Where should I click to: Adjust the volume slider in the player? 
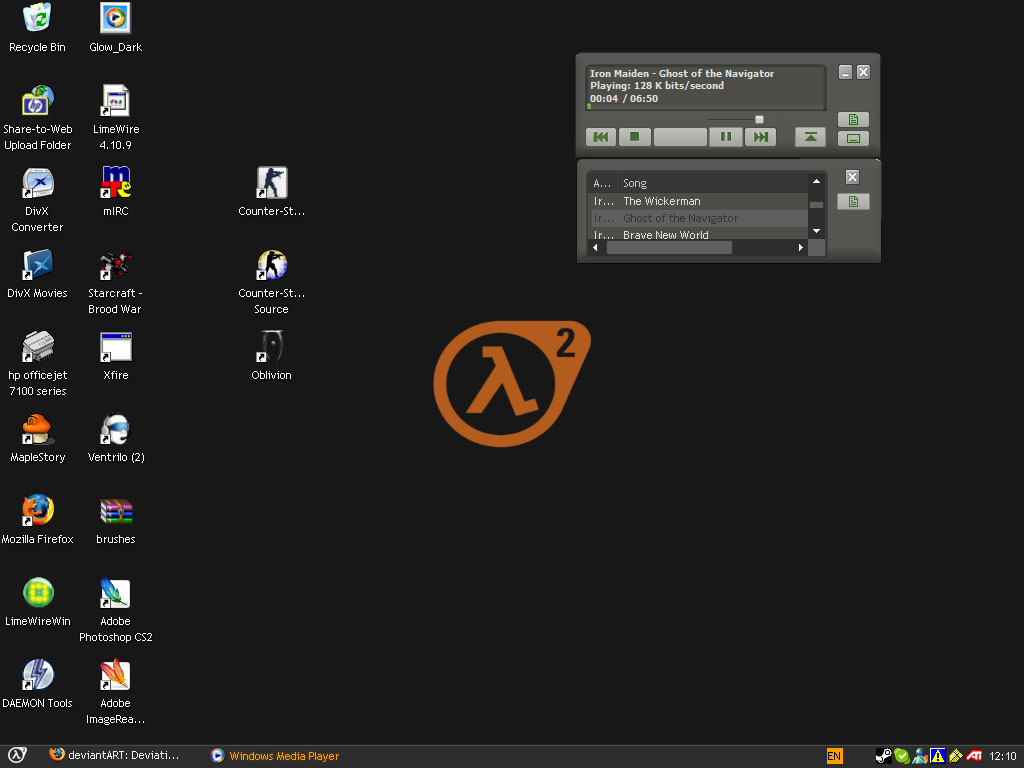758,118
